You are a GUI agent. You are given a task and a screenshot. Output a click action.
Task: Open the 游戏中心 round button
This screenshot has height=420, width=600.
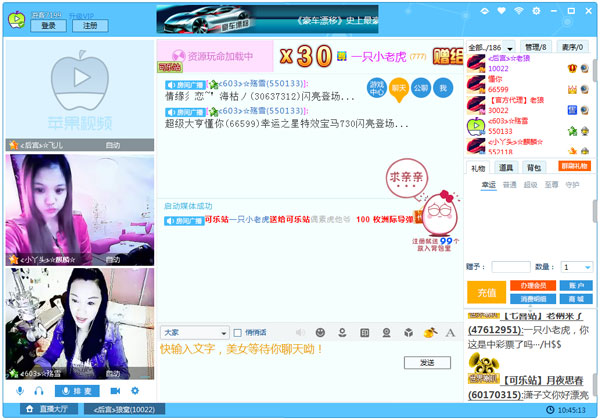point(377,88)
